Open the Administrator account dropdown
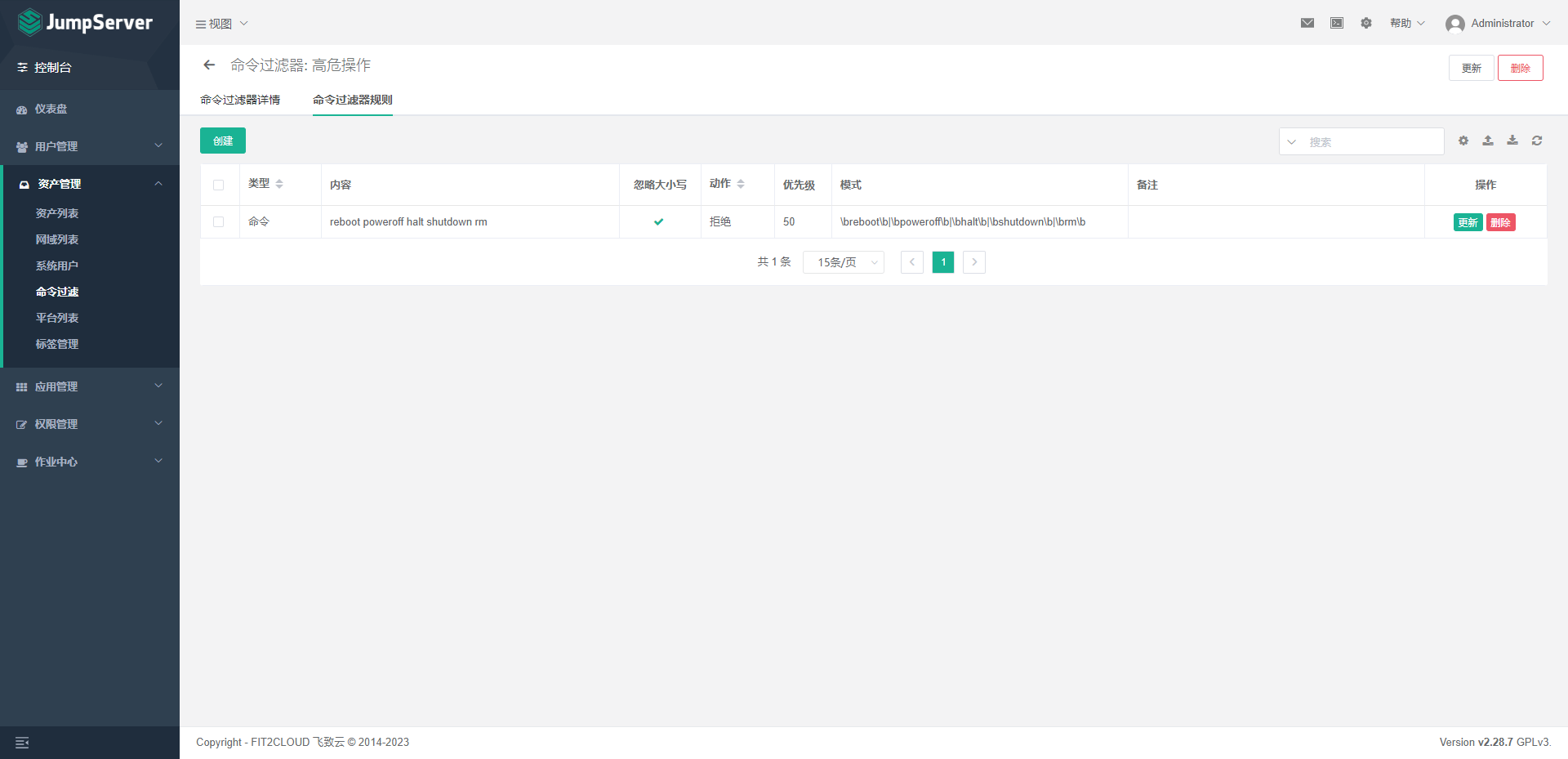The height and width of the screenshot is (759, 1568). [x=1499, y=23]
